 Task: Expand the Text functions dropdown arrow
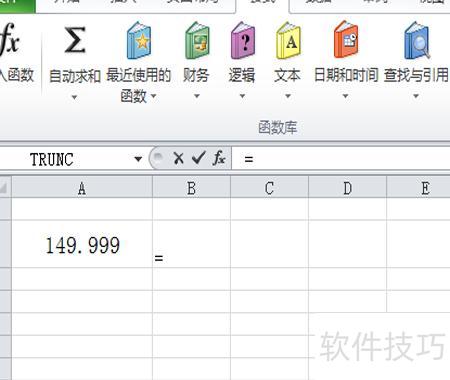(288, 96)
